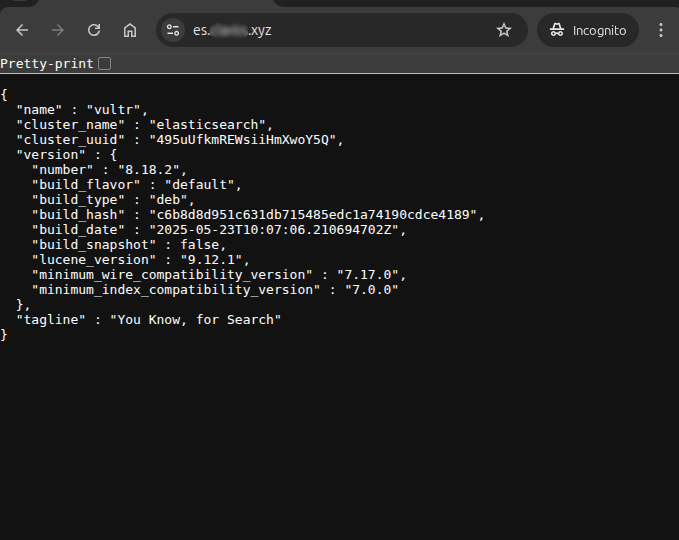Click the cluster_name "elasticsearch" value
This screenshot has height=540, width=679.
coord(207,125)
